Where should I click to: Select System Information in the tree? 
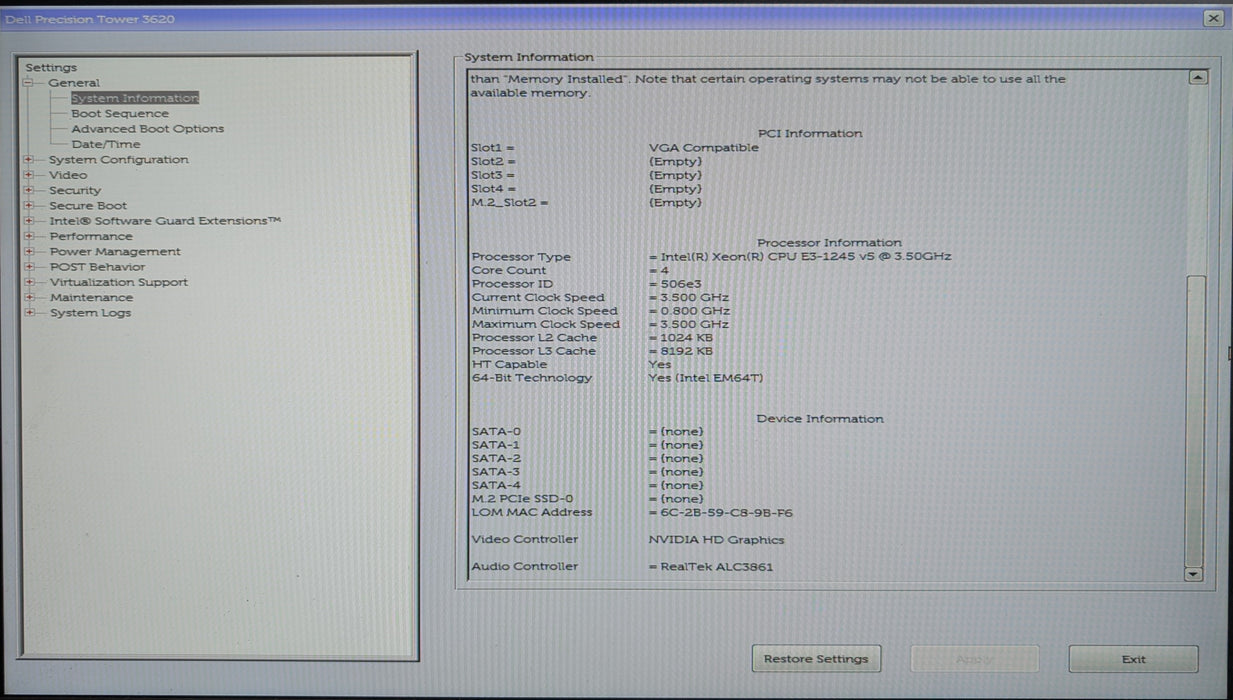[x=135, y=98]
